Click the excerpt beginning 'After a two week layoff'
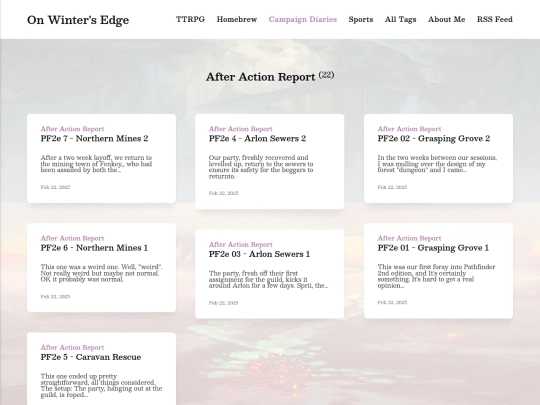 [96, 164]
